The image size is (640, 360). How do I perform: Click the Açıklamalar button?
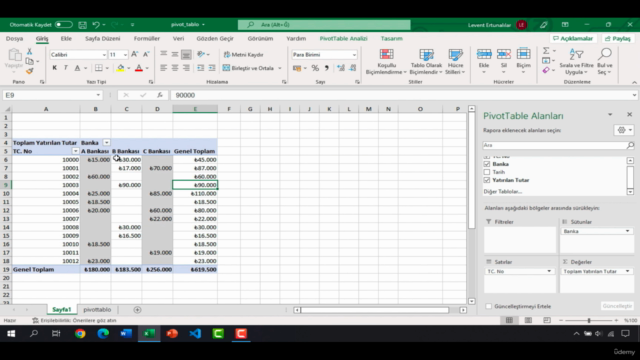pos(573,38)
